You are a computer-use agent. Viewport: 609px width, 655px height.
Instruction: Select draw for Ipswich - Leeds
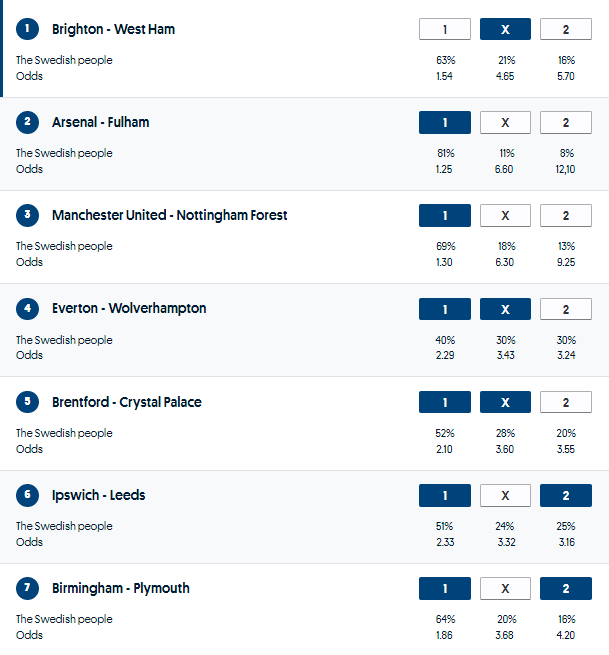click(505, 495)
